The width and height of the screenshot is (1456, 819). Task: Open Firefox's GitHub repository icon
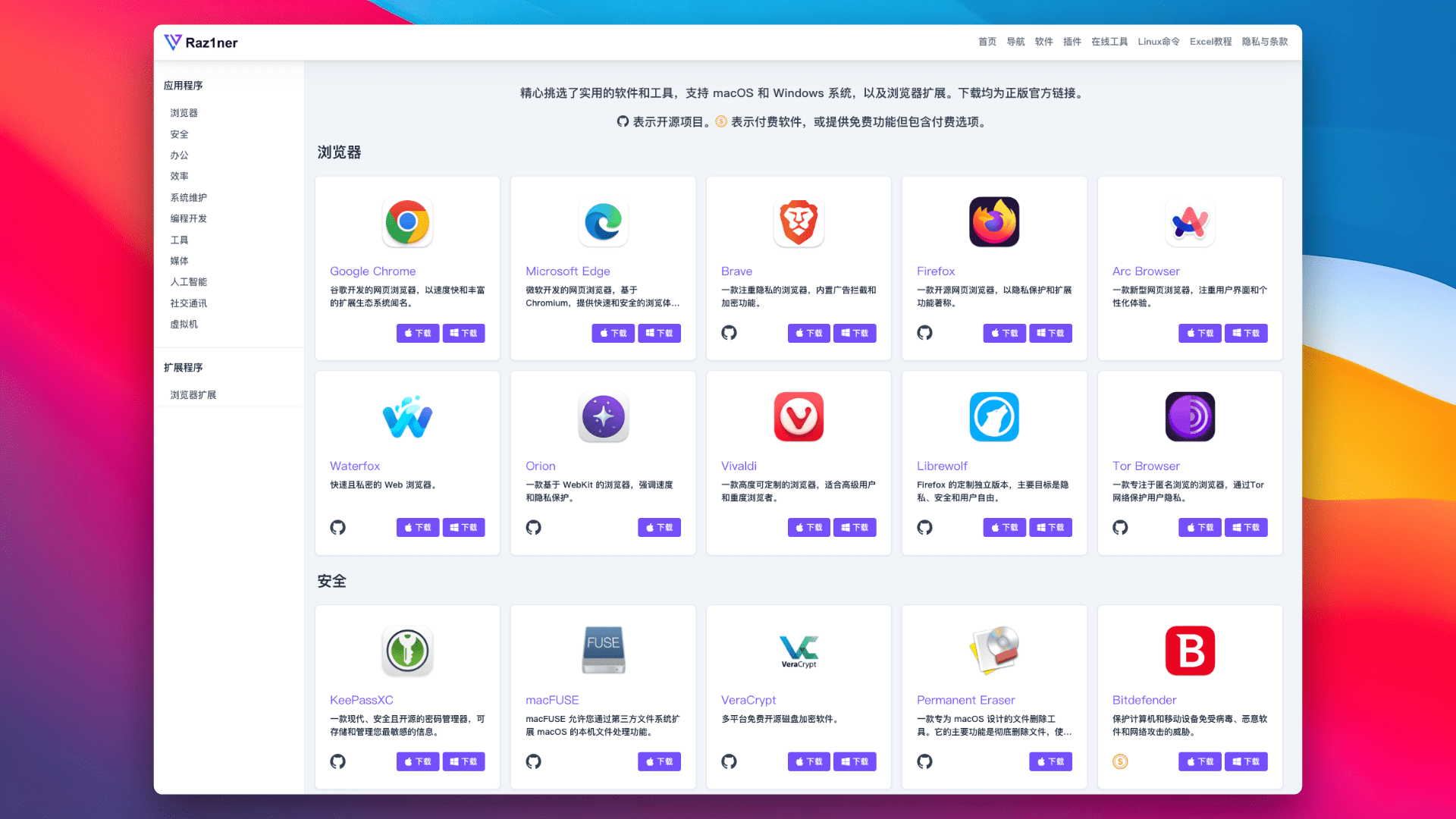click(x=924, y=333)
